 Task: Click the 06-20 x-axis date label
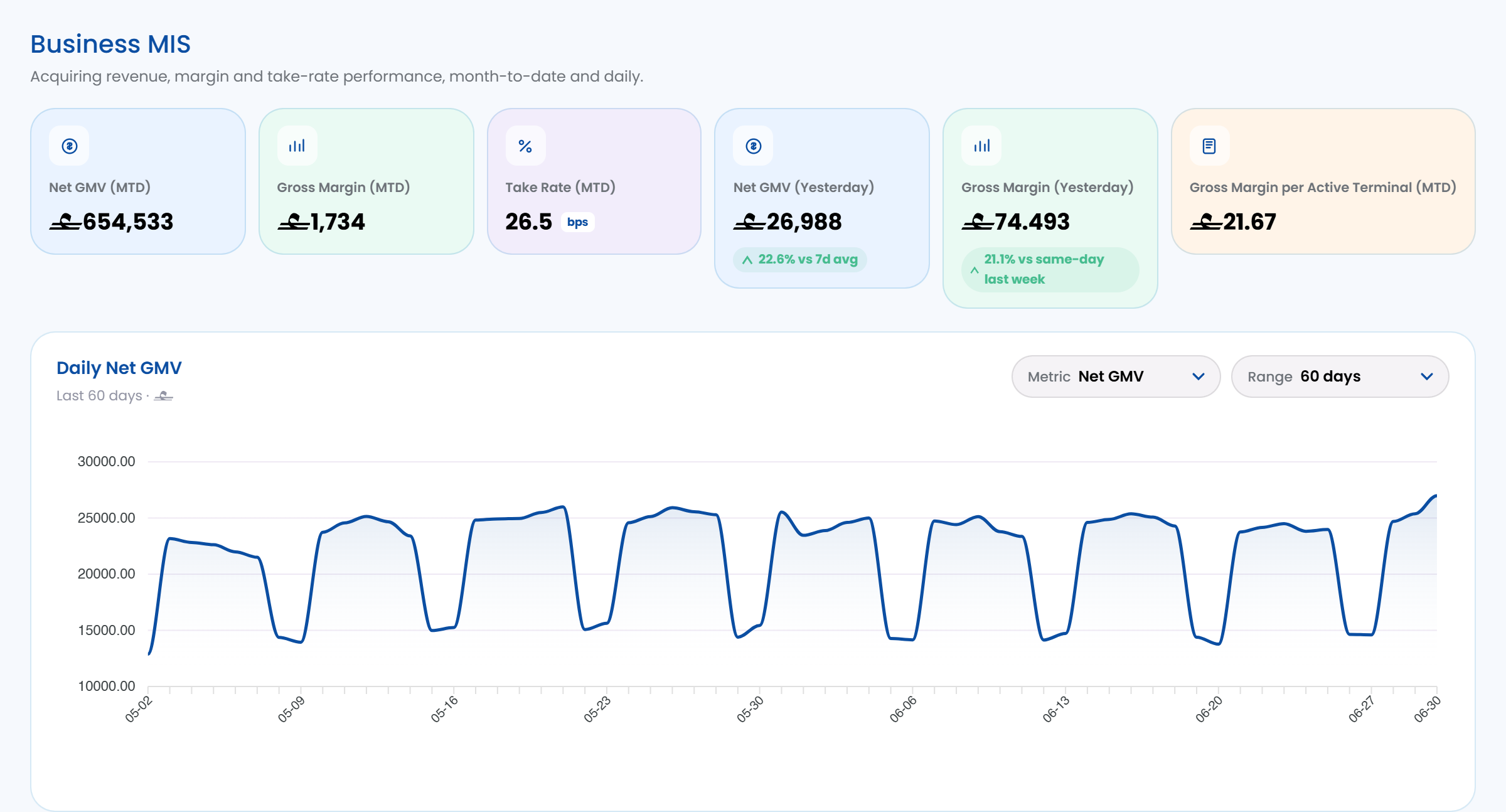click(1209, 709)
